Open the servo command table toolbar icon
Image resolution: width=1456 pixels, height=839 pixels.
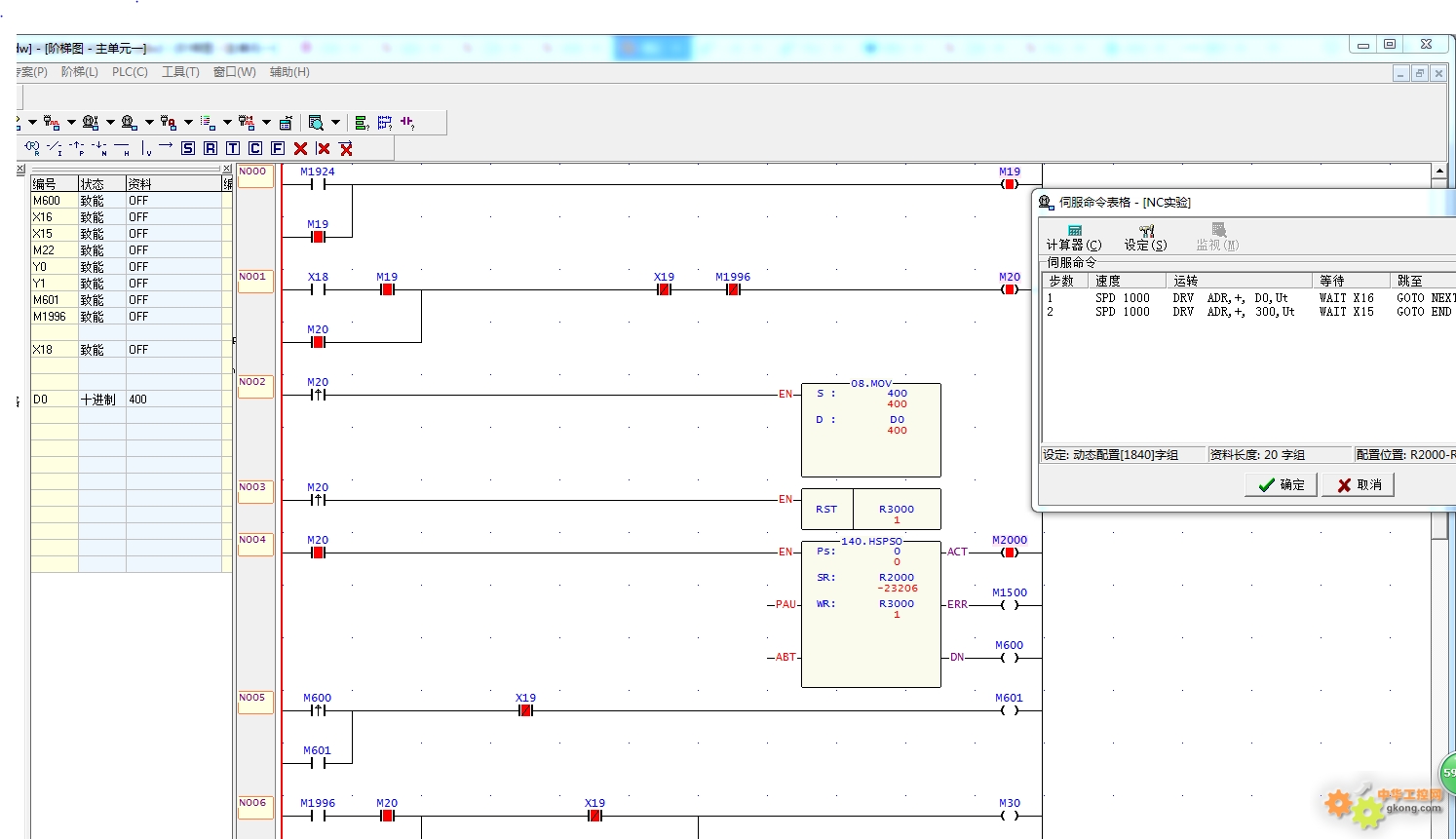coord(130,123)
